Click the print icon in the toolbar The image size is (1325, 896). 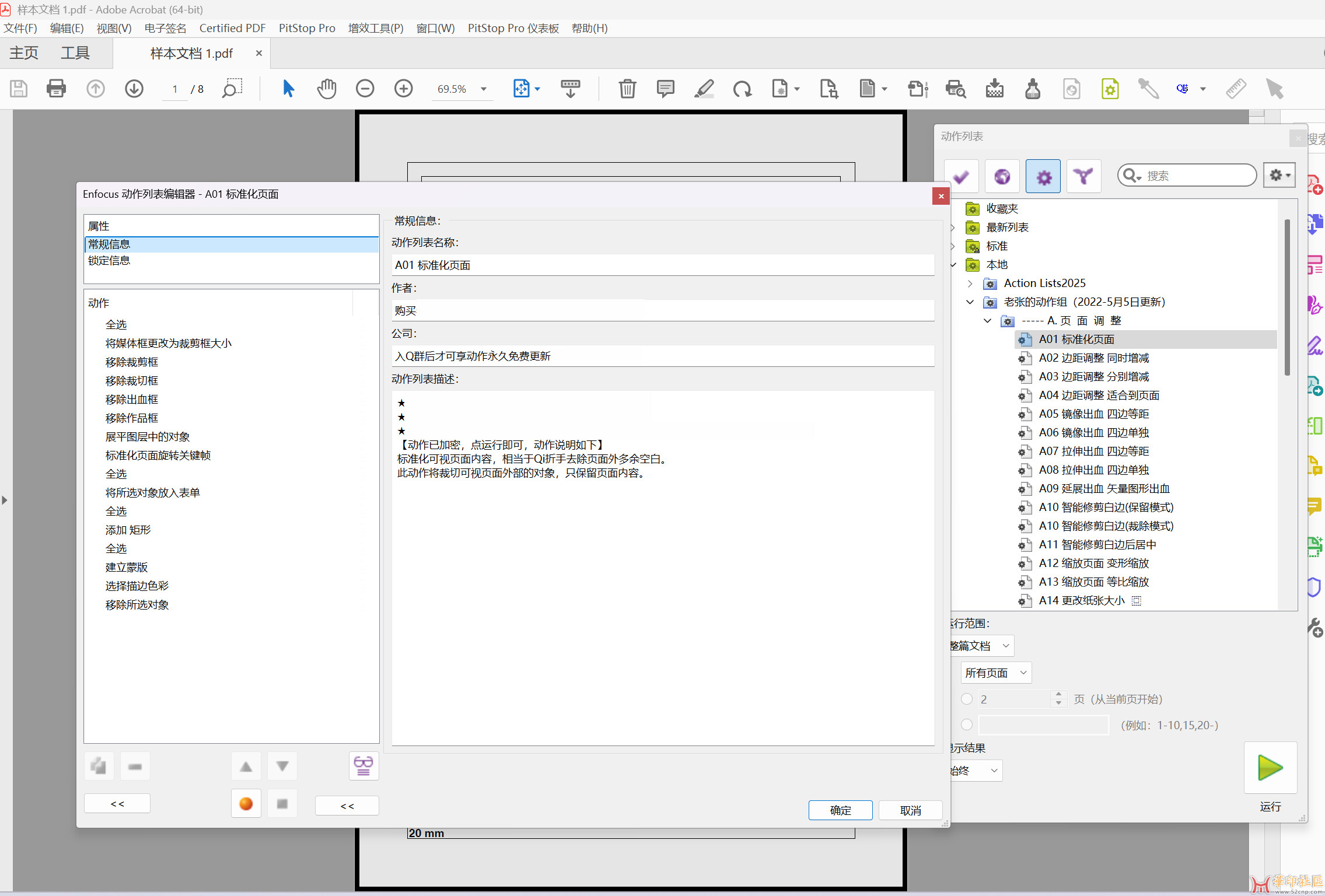point(56,89)
